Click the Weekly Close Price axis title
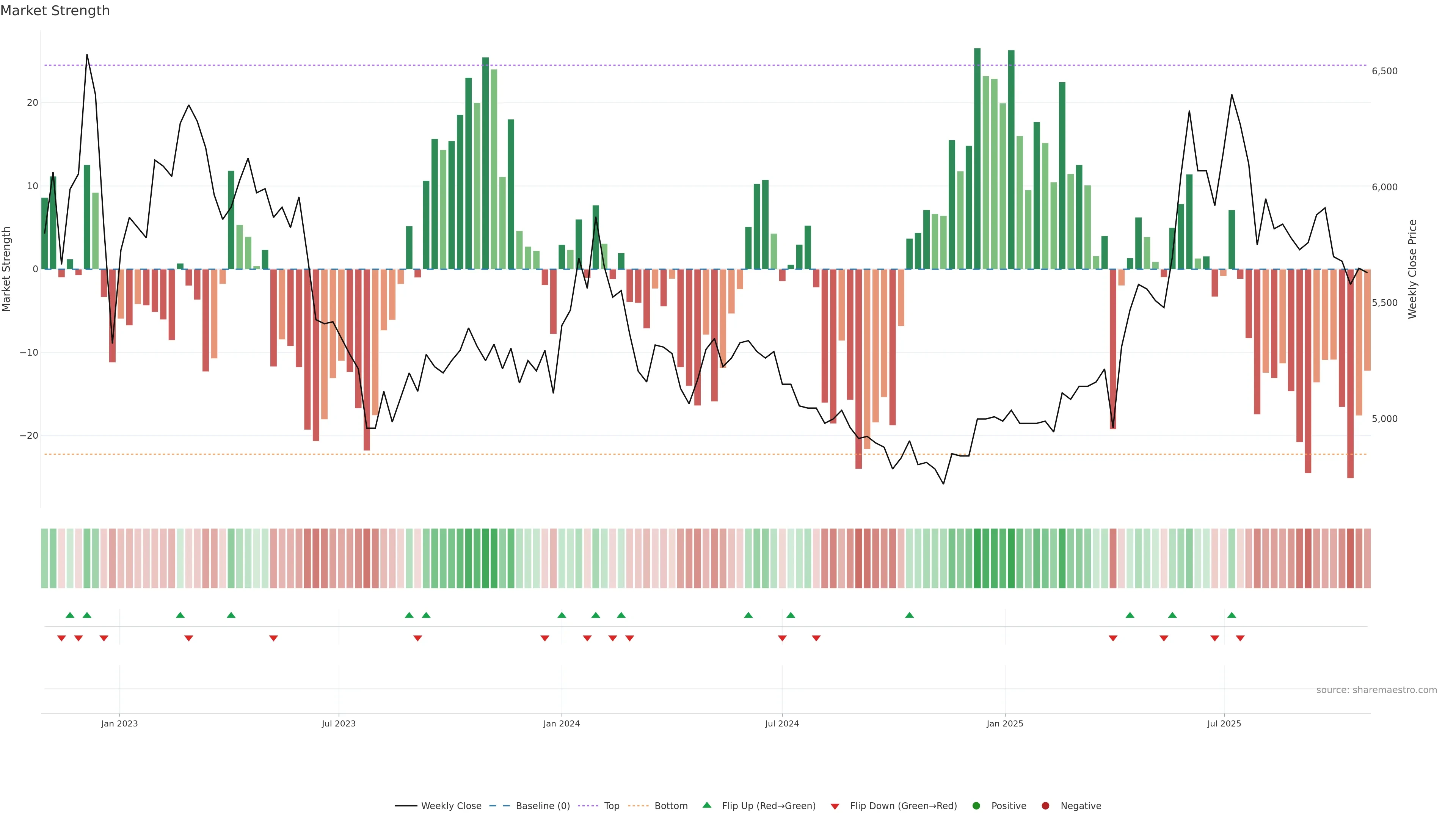1456x819 pixels. (x=1412, y=269)
